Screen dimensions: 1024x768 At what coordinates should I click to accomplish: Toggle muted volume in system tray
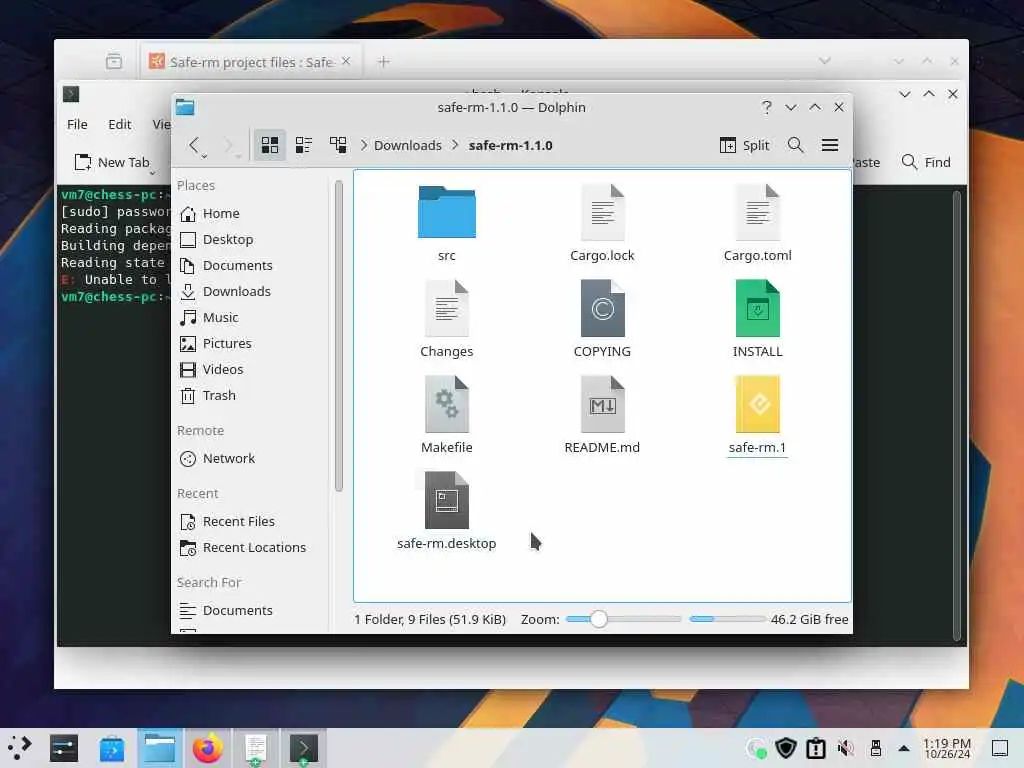point(846,748)
